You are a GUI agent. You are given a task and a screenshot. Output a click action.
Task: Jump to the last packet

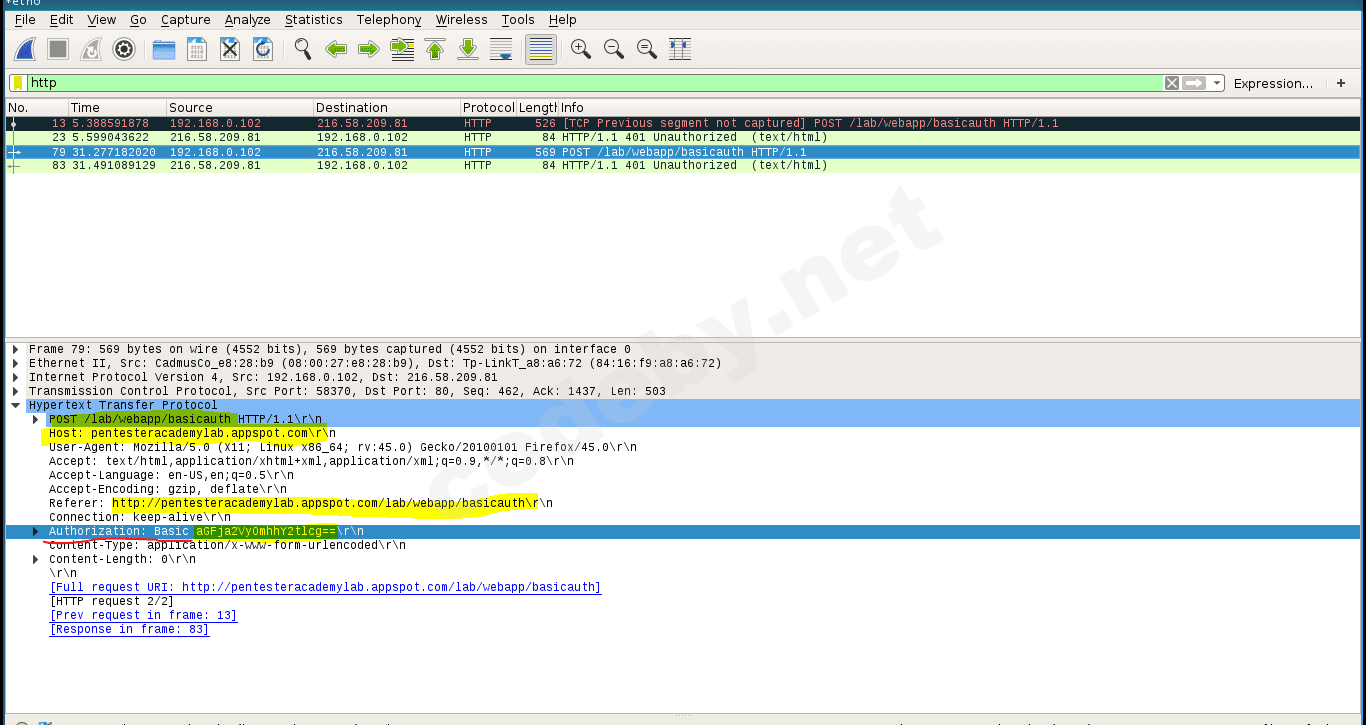(x=468, y=49)
